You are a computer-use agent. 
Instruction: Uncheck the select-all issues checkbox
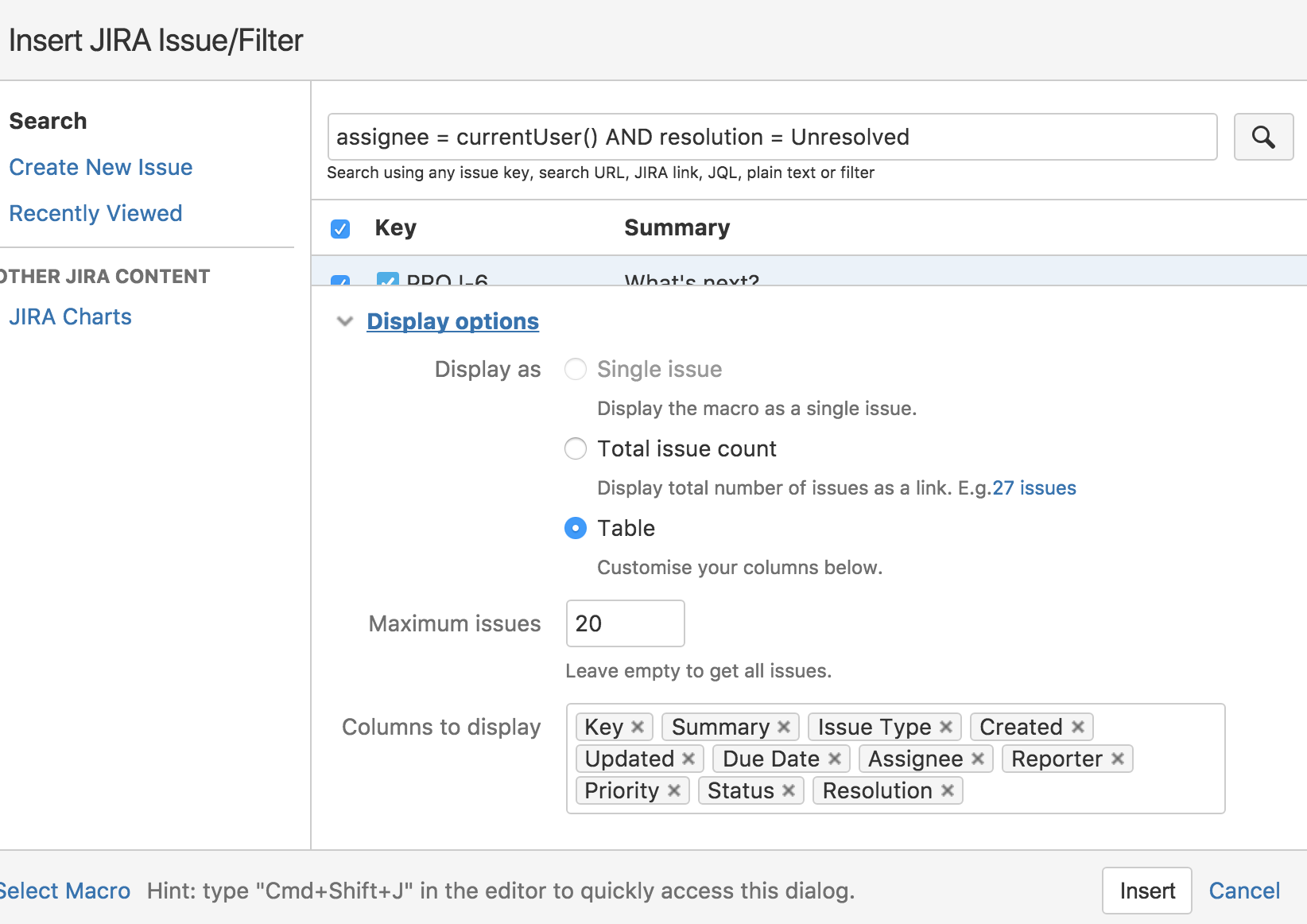click(x=339, y=228)
